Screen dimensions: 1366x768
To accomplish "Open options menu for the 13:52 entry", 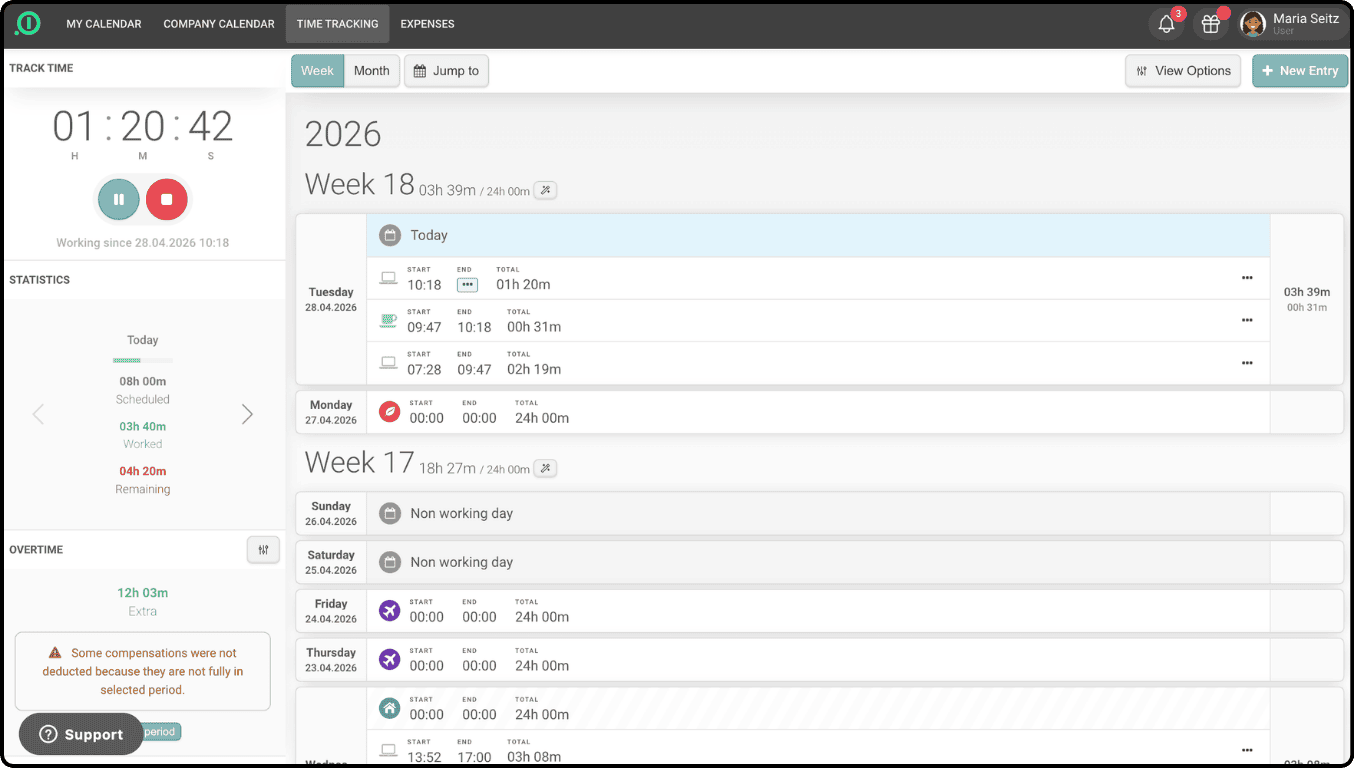I will pos(1247,750).
